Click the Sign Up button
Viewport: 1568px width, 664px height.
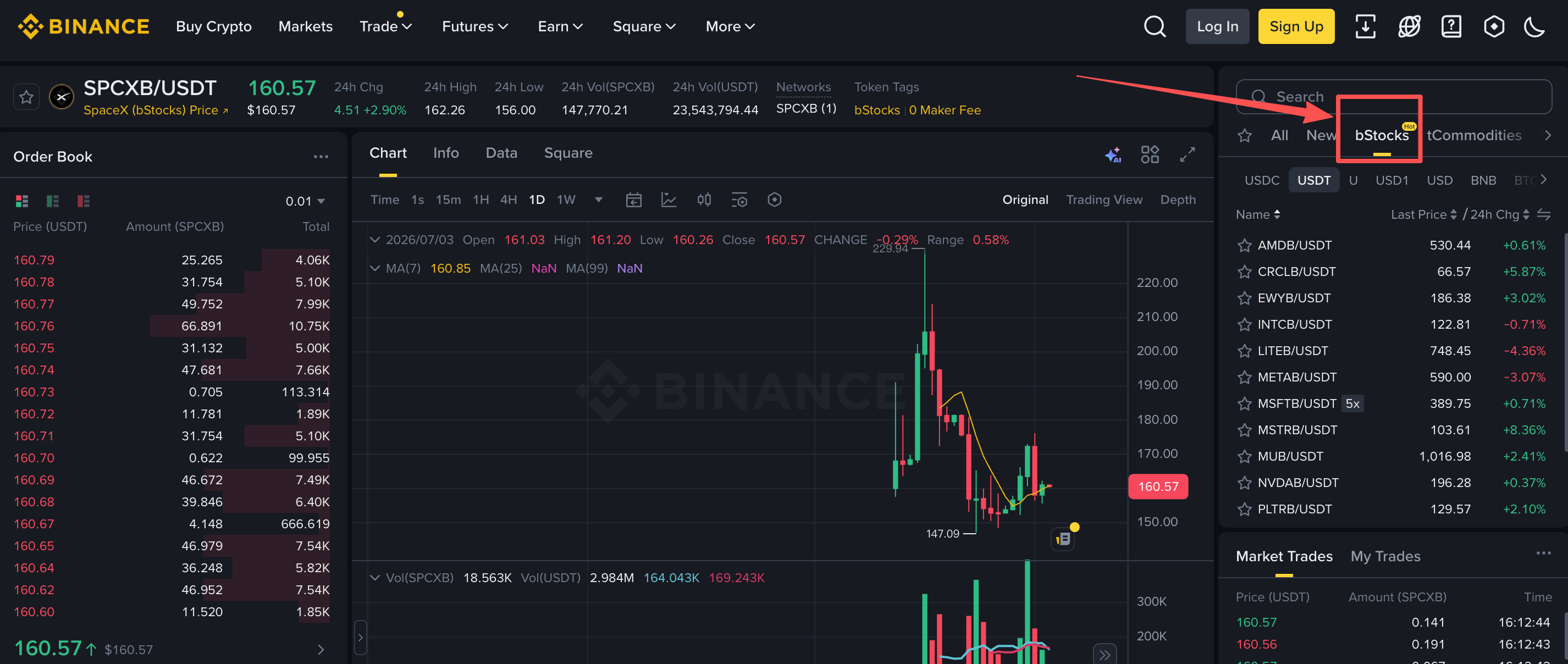1296,26
